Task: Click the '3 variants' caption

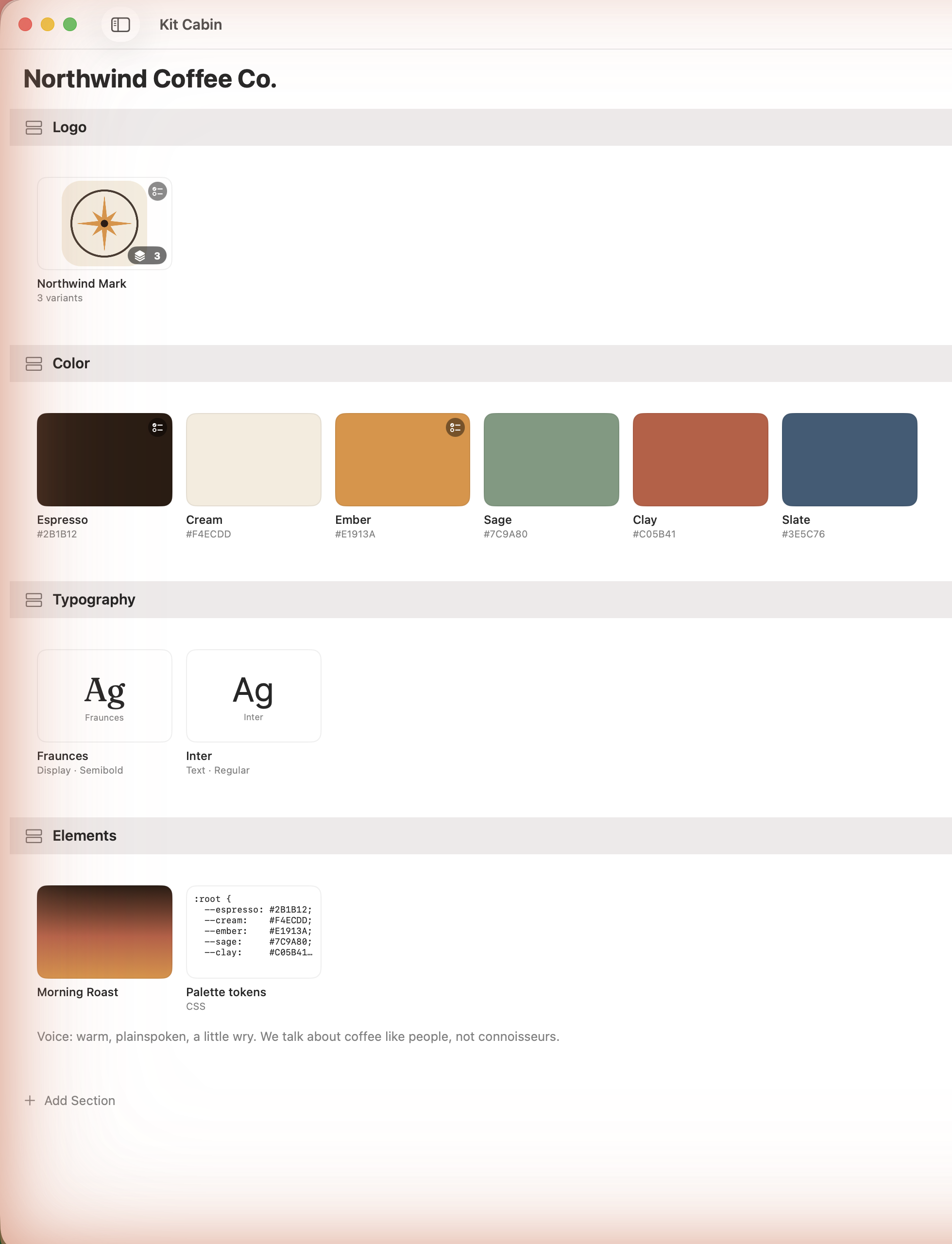Action: point(60,298)
